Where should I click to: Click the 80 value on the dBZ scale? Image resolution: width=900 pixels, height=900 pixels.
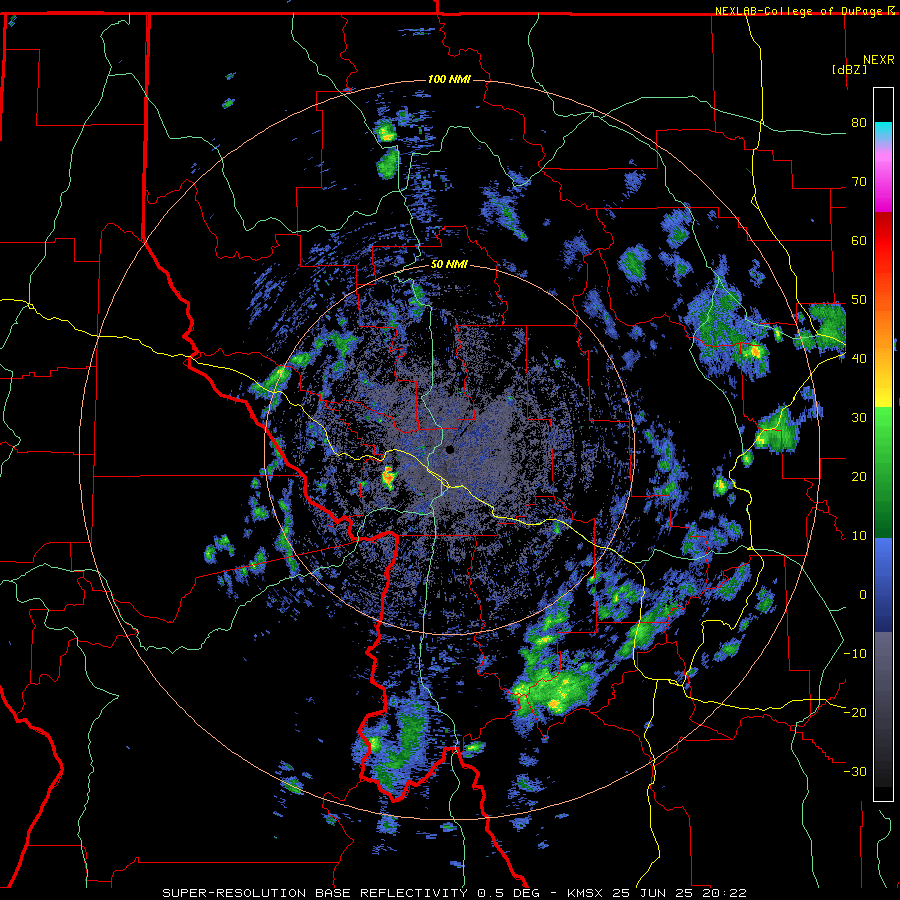coord(859,123)
